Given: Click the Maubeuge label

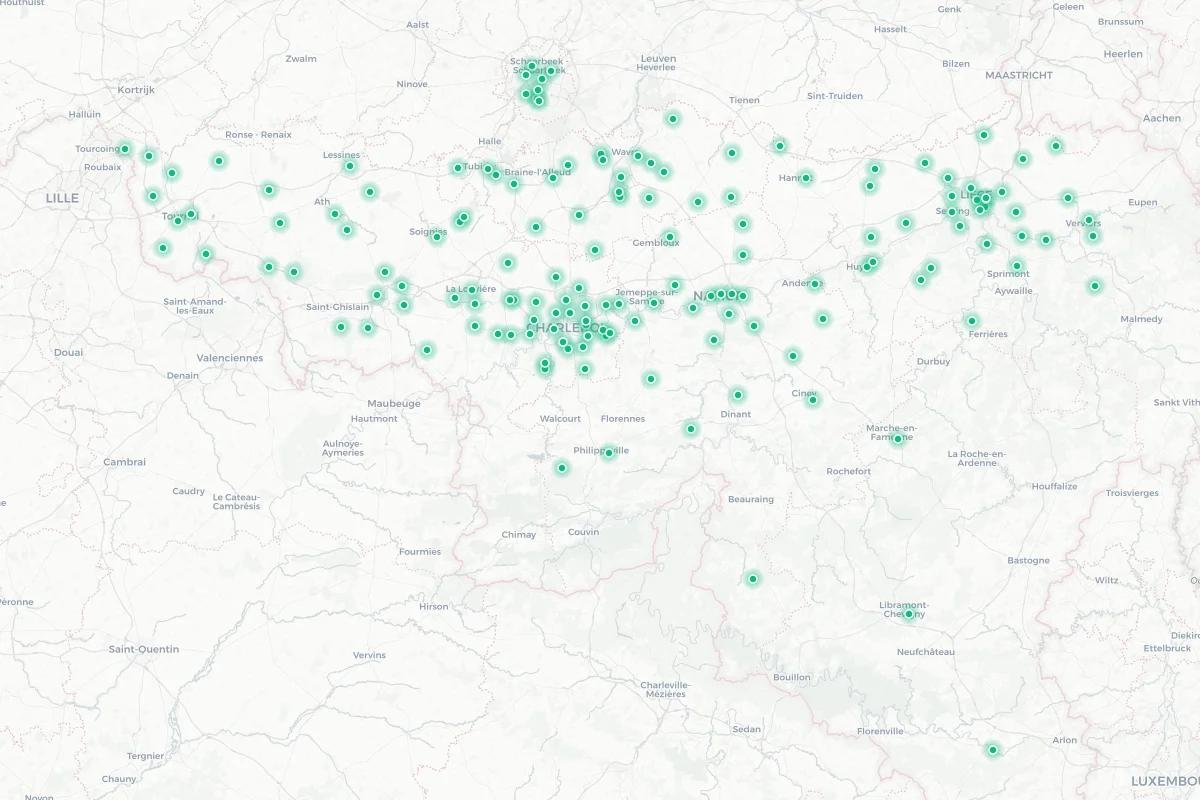Looking at the screenshot, I should click(394, 404).
